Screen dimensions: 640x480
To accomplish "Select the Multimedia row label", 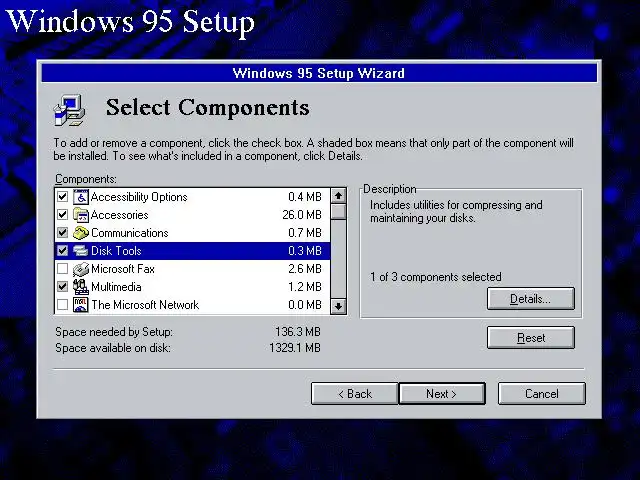I will pyautogui.click(x=116, y=287).
